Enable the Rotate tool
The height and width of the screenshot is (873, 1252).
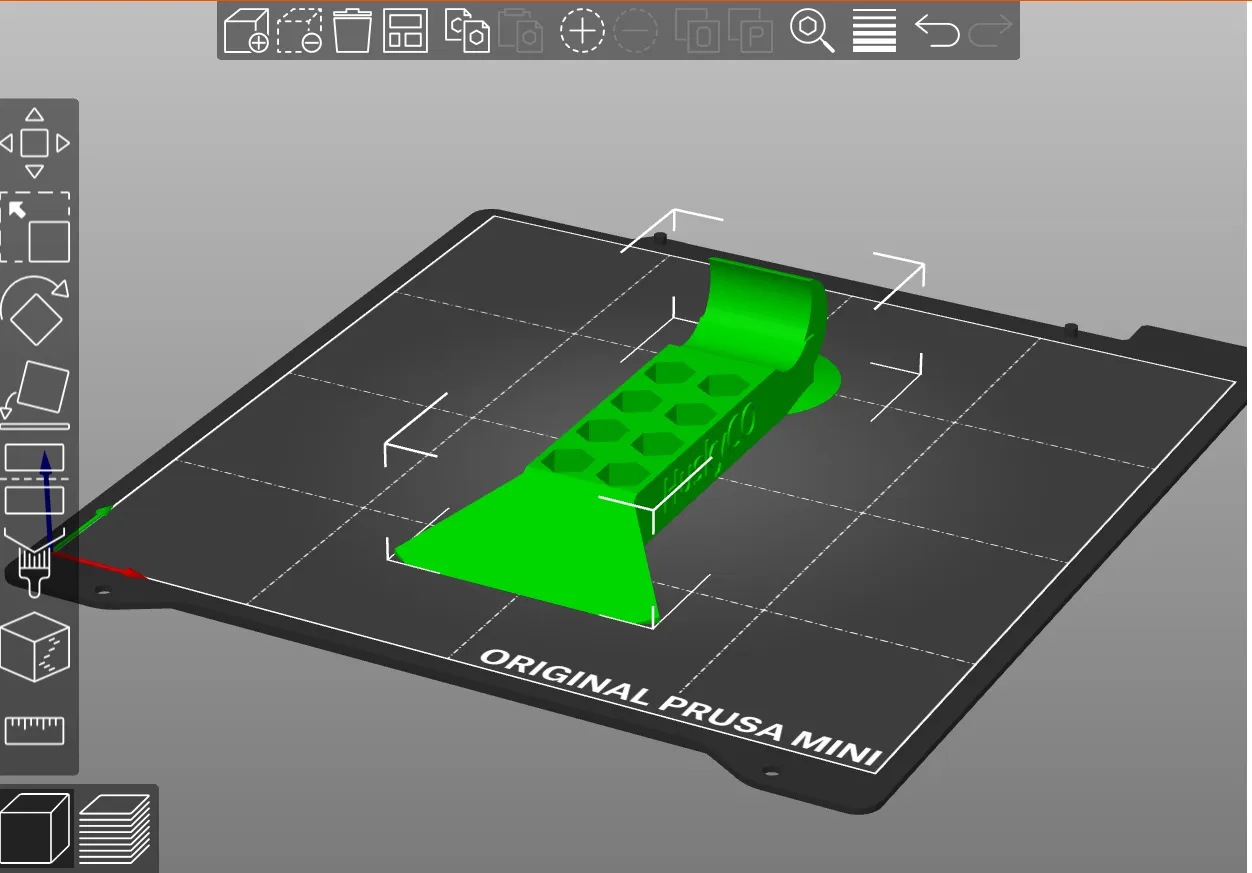click(36, 311)
